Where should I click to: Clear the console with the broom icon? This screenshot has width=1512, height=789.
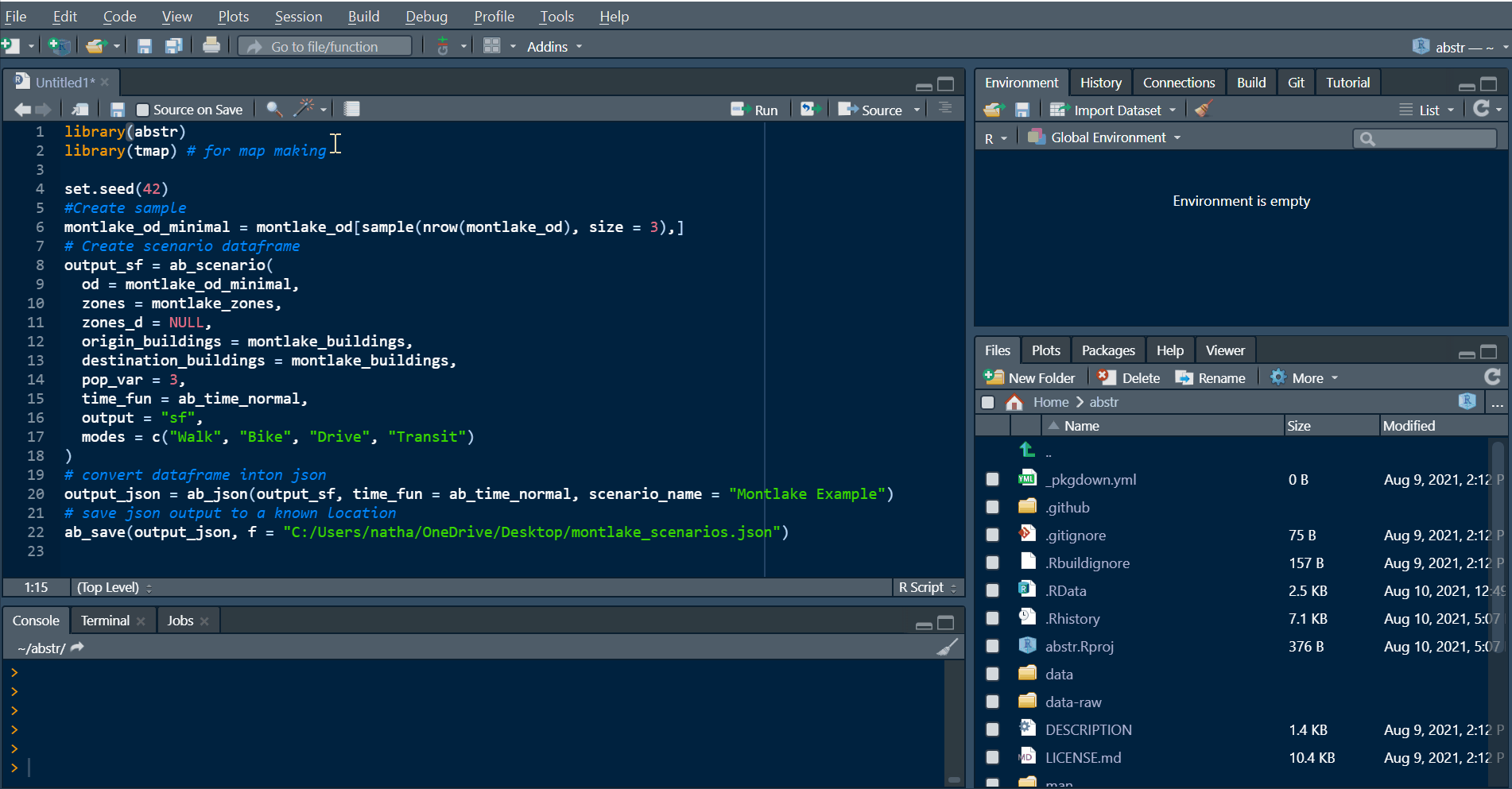click(x=947, y=648)
